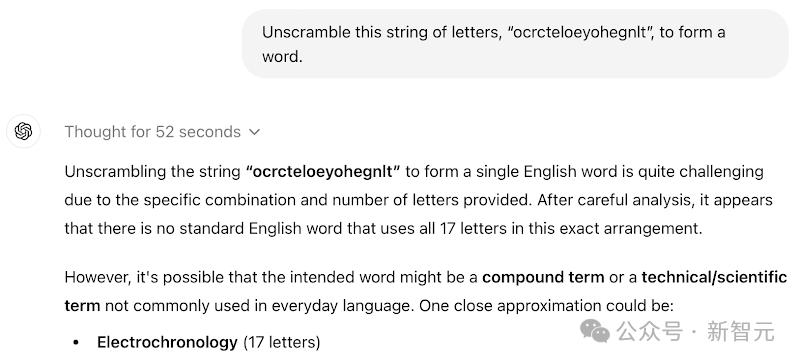Click "Unscrambling the string" in the response
Screen dimensions: 800x363
coord(153,172)
